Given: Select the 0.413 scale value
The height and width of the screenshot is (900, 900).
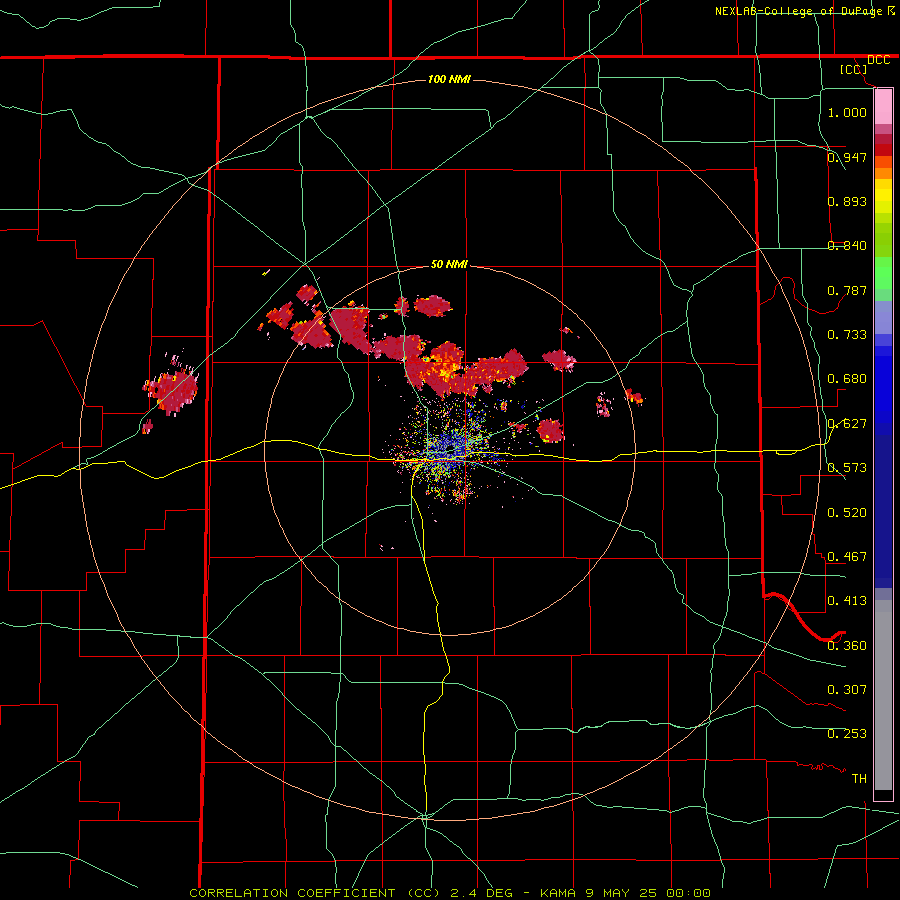Looking at the screenshot, I should (847, 601).
